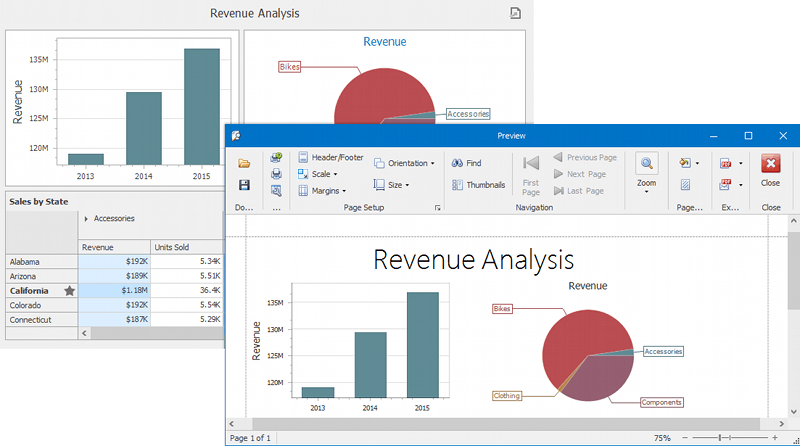
Task: Select the Colorado row header
Action: tap(41, 305)
